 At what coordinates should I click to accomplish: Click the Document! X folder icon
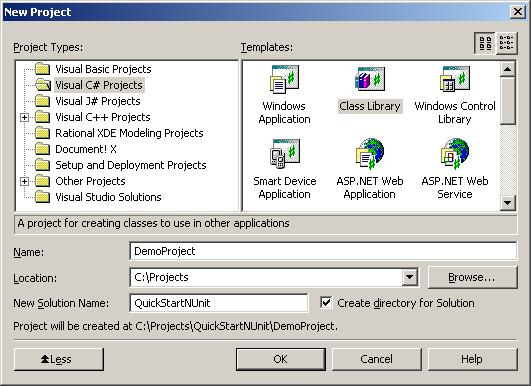click(43, 149)
